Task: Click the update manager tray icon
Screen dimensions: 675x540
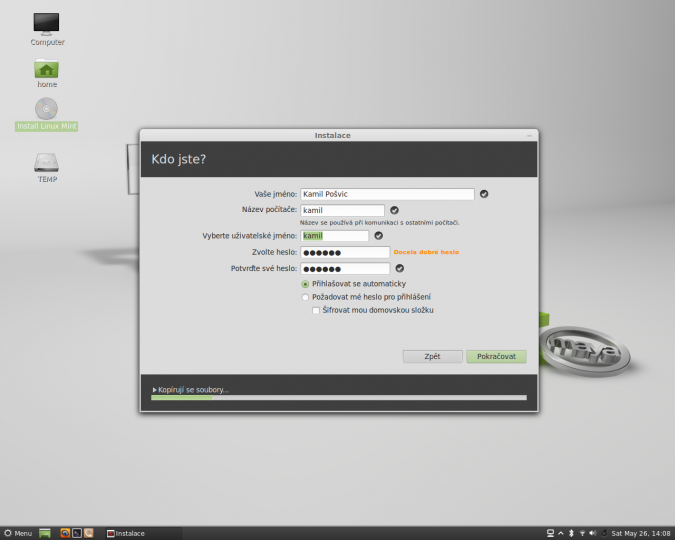Action: tap(604, 533)
